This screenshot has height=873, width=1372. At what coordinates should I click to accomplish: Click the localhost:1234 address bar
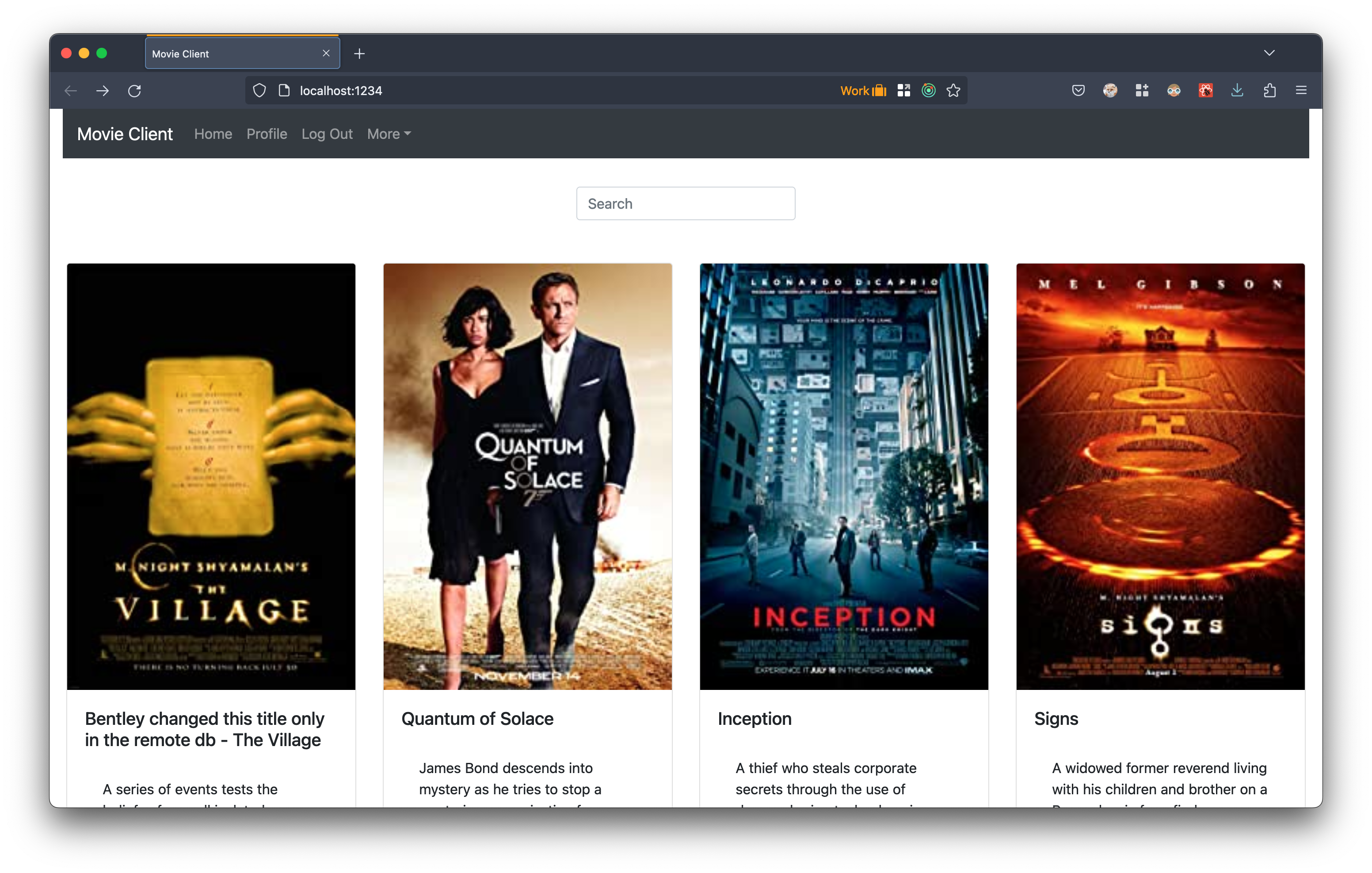tap(513, 90)
